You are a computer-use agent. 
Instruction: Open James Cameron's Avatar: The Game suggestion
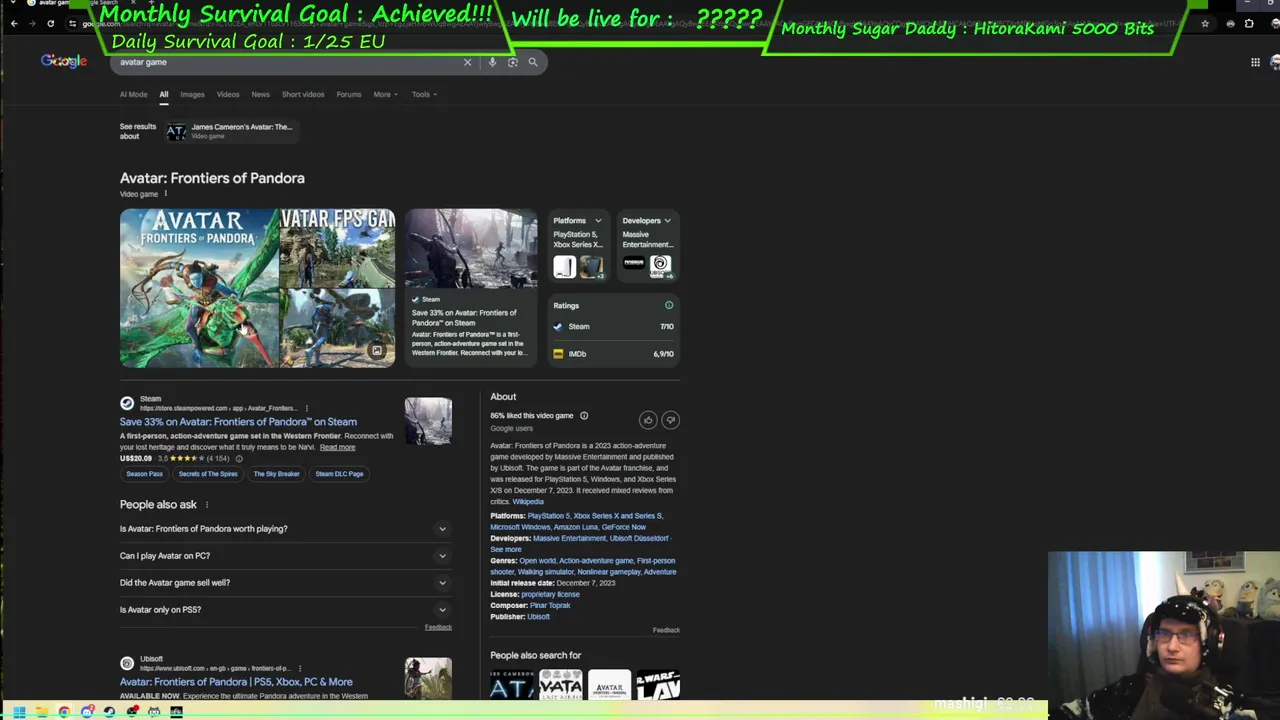[x=230, y=131]
